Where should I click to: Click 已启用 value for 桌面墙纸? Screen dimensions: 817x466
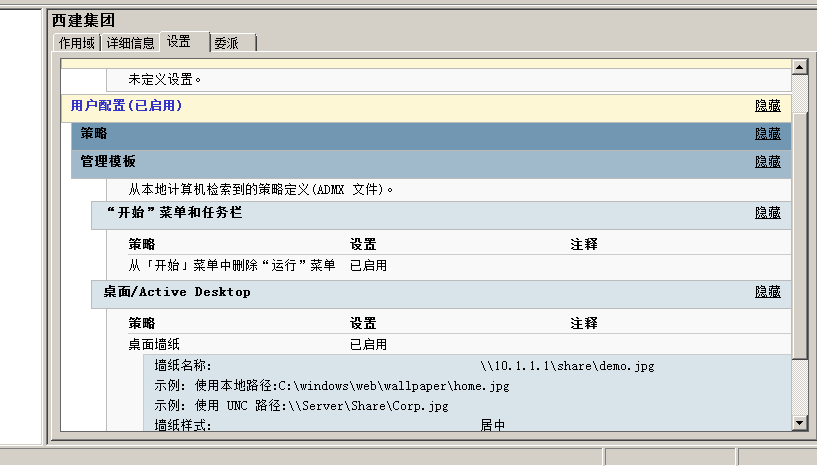(368, 345)
